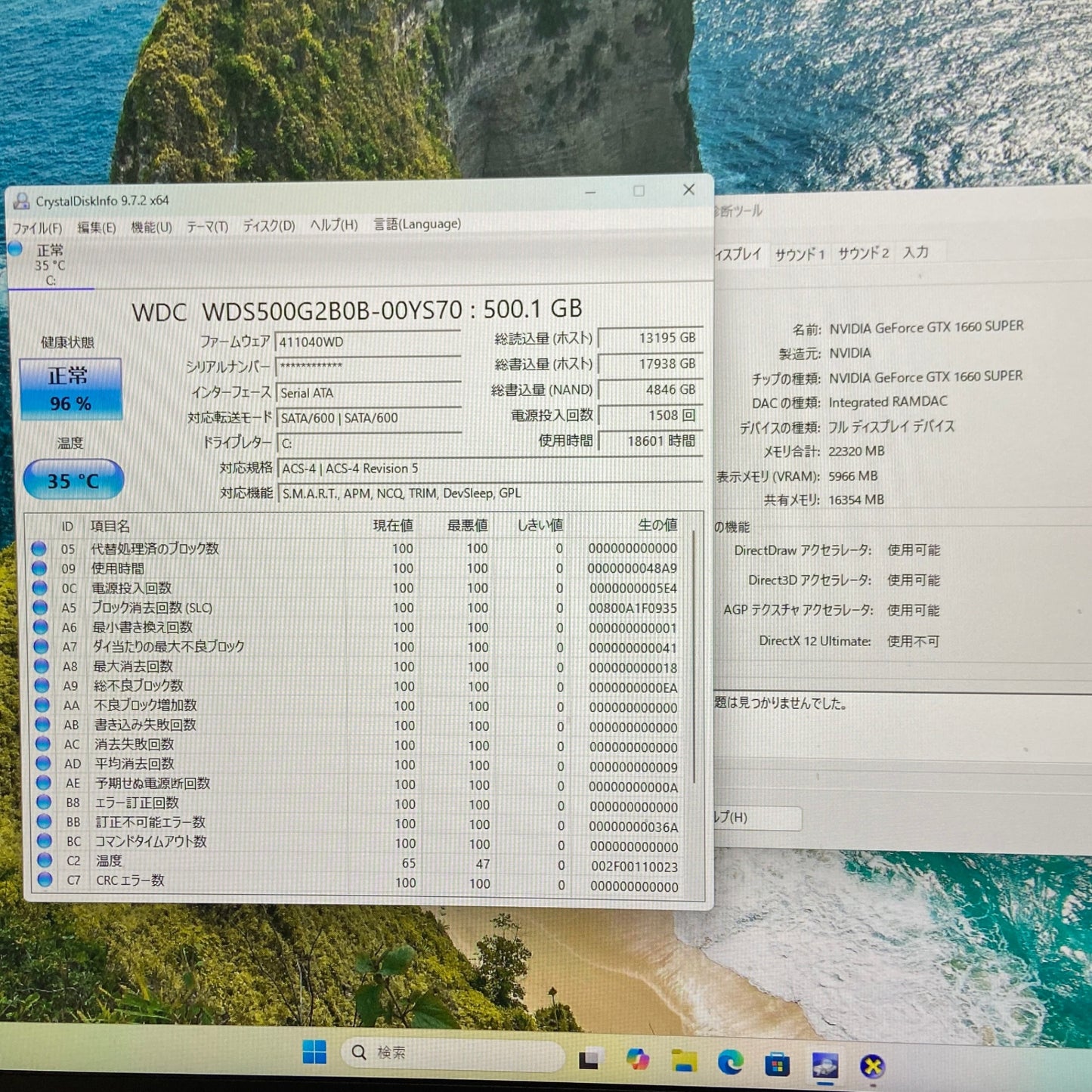Click the Serial ATA interface field

pos(368,393)
